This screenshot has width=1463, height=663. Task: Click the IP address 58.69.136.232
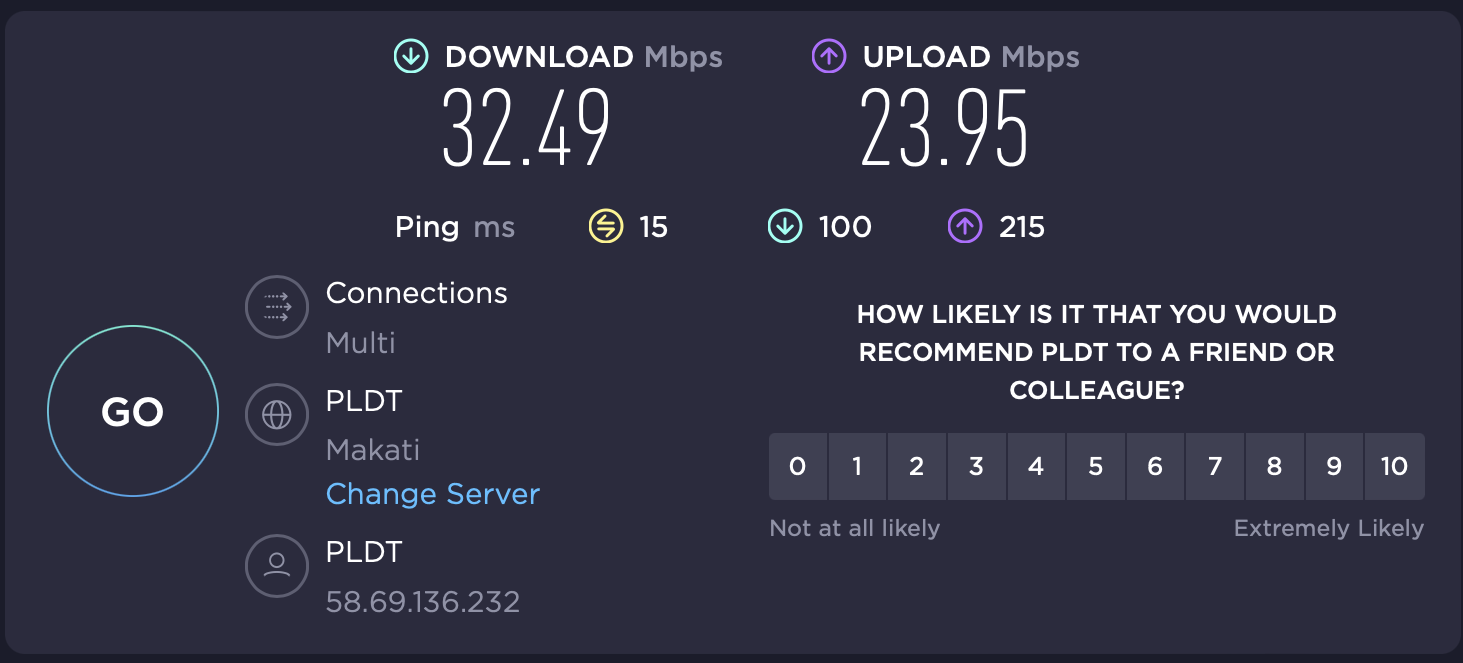[423, 602]
